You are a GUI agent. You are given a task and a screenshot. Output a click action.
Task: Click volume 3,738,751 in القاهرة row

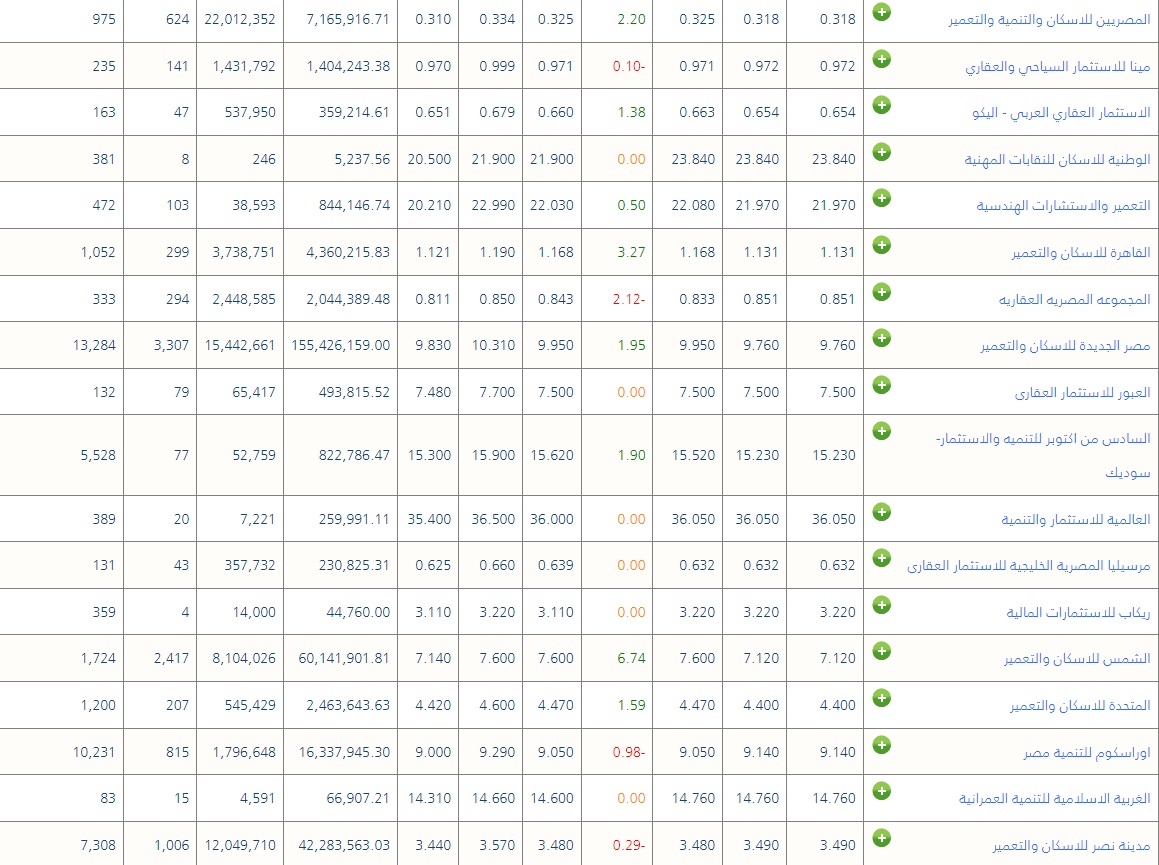pyautogui.click(x=243, y=252)
